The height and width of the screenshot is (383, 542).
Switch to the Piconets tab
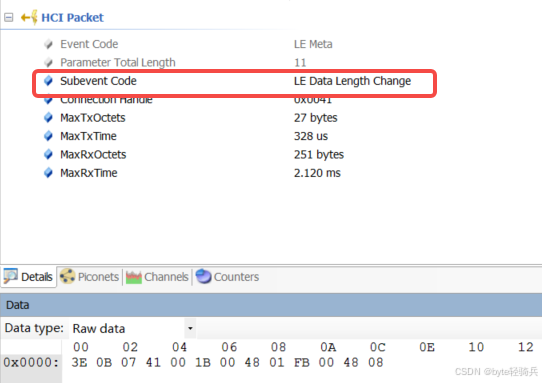point(90,277)
